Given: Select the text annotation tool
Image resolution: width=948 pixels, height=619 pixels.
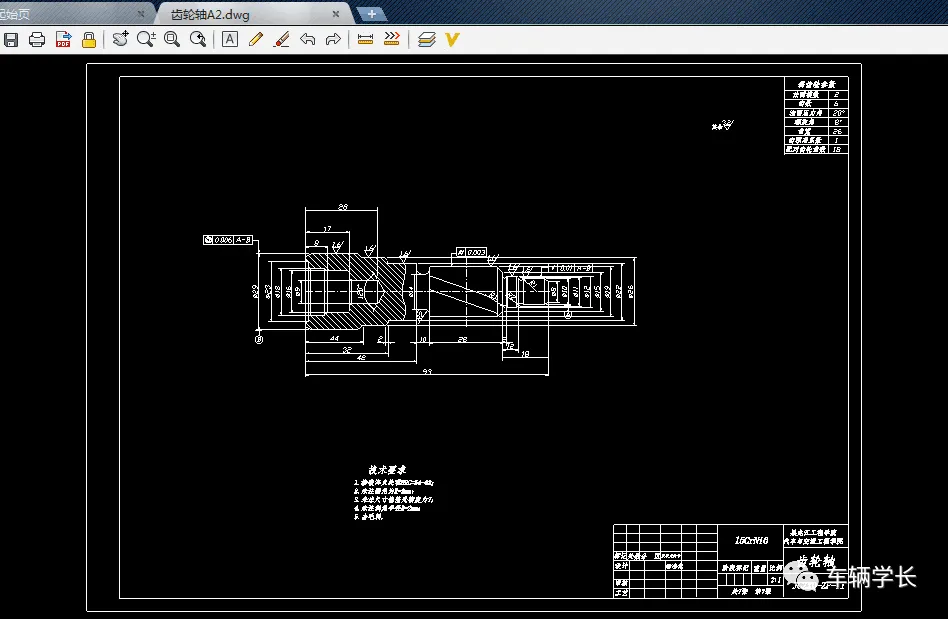Looking at the screenshot, I should point(230,40).
